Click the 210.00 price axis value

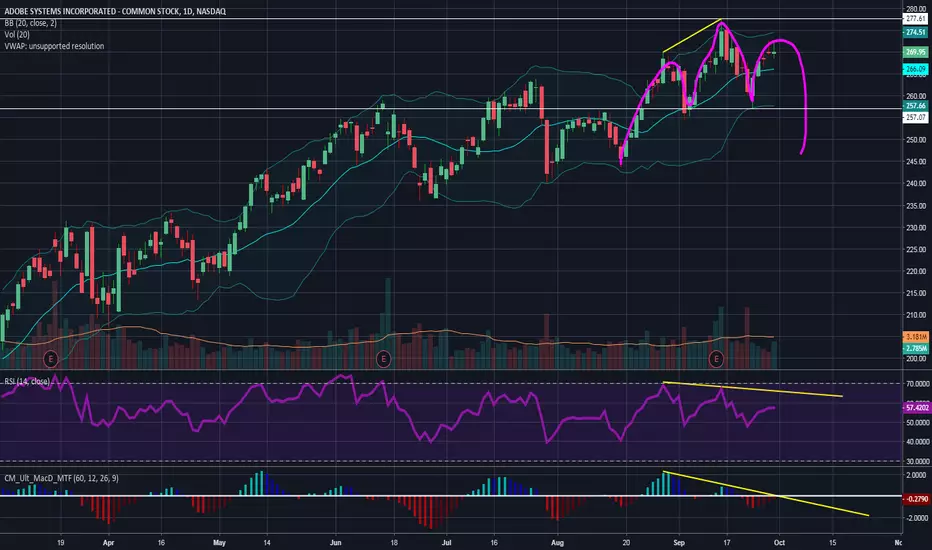916,315
